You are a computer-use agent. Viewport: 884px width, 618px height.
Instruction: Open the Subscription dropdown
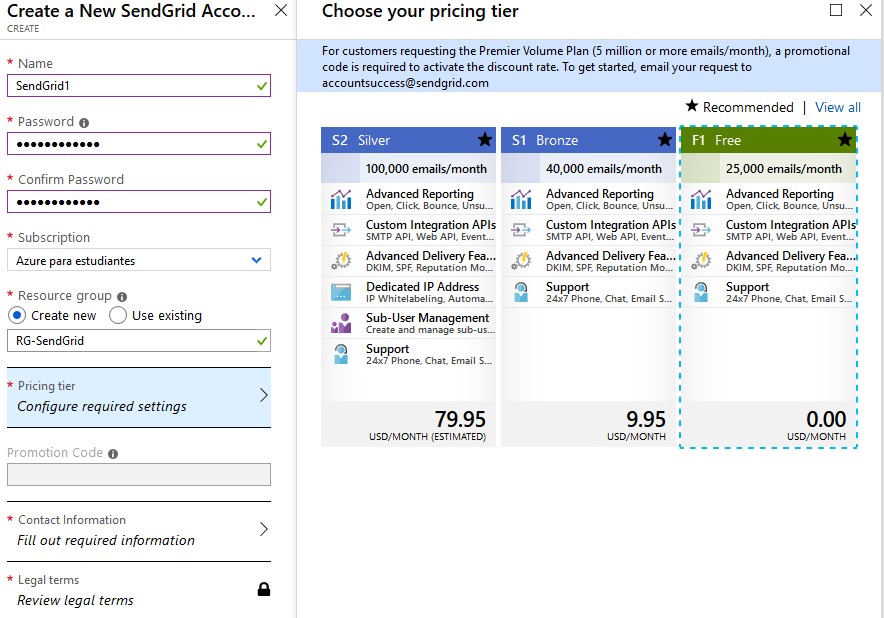point(139,261)
